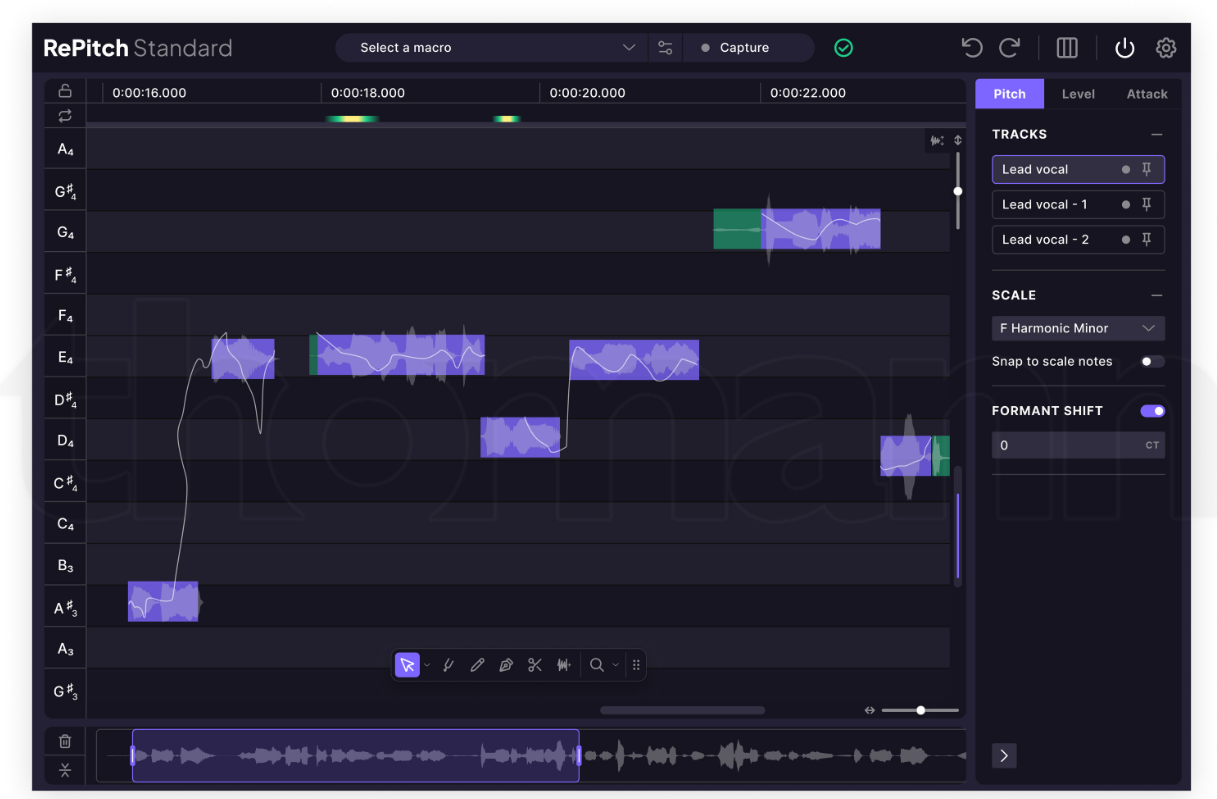This screenshot has width=1217, height=799.
Task: Switch to the Attack tab
Action: (x=1147, y=94)
